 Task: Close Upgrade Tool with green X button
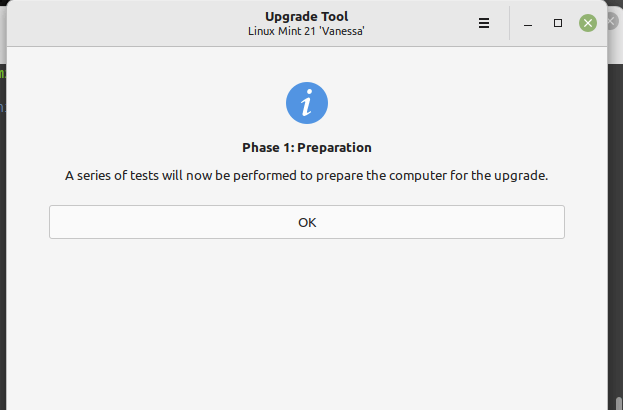coord(588,23)
